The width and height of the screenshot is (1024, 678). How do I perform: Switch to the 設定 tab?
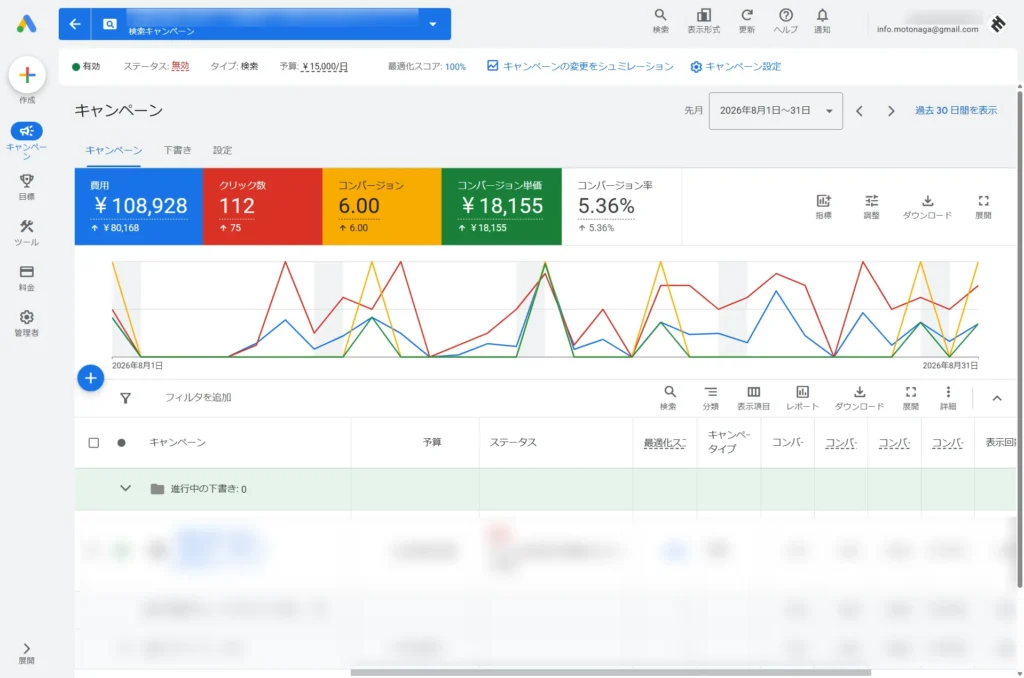point(222,150)
